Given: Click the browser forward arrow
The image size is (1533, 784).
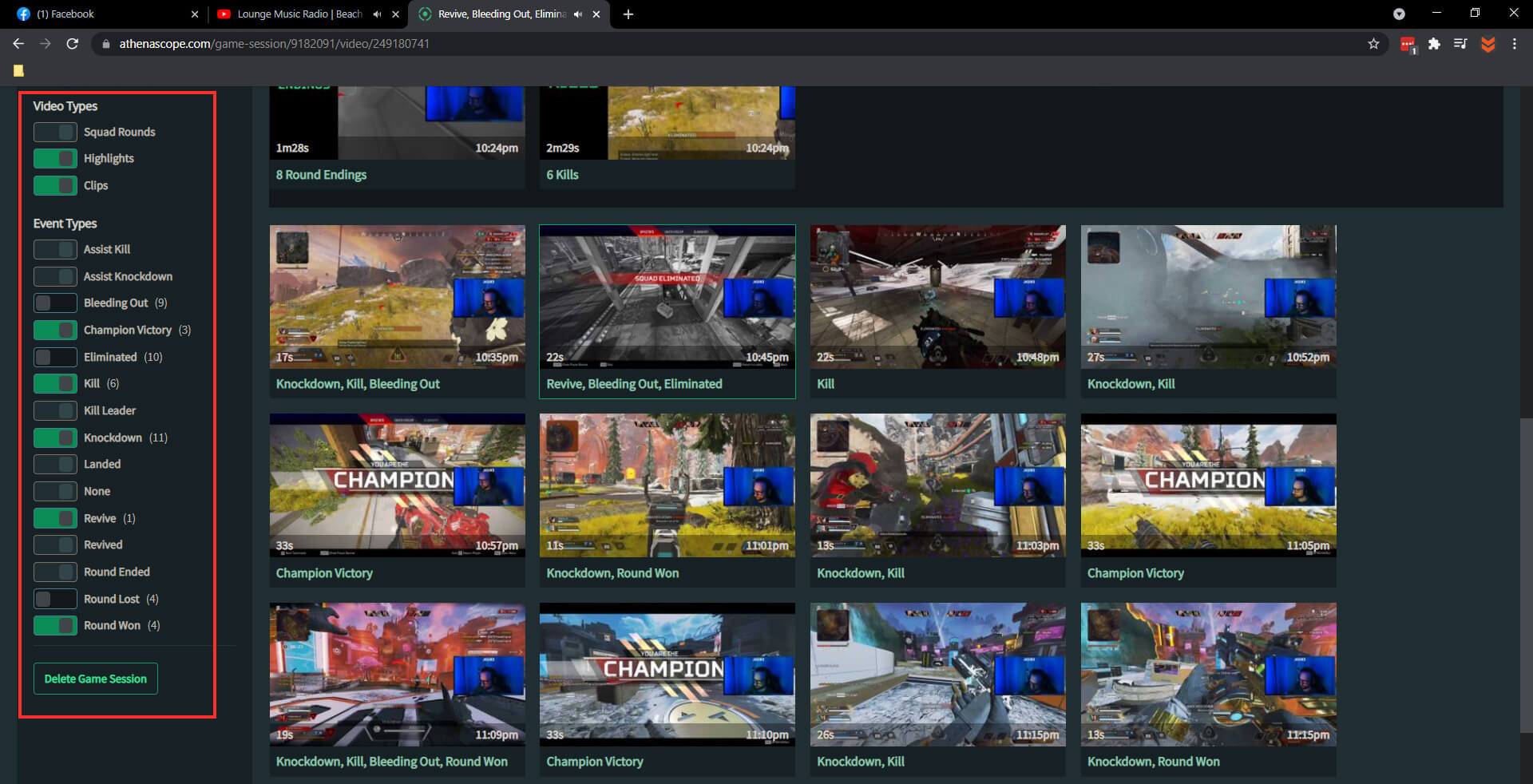Looking at the screenshot, I should coord(46,44).
